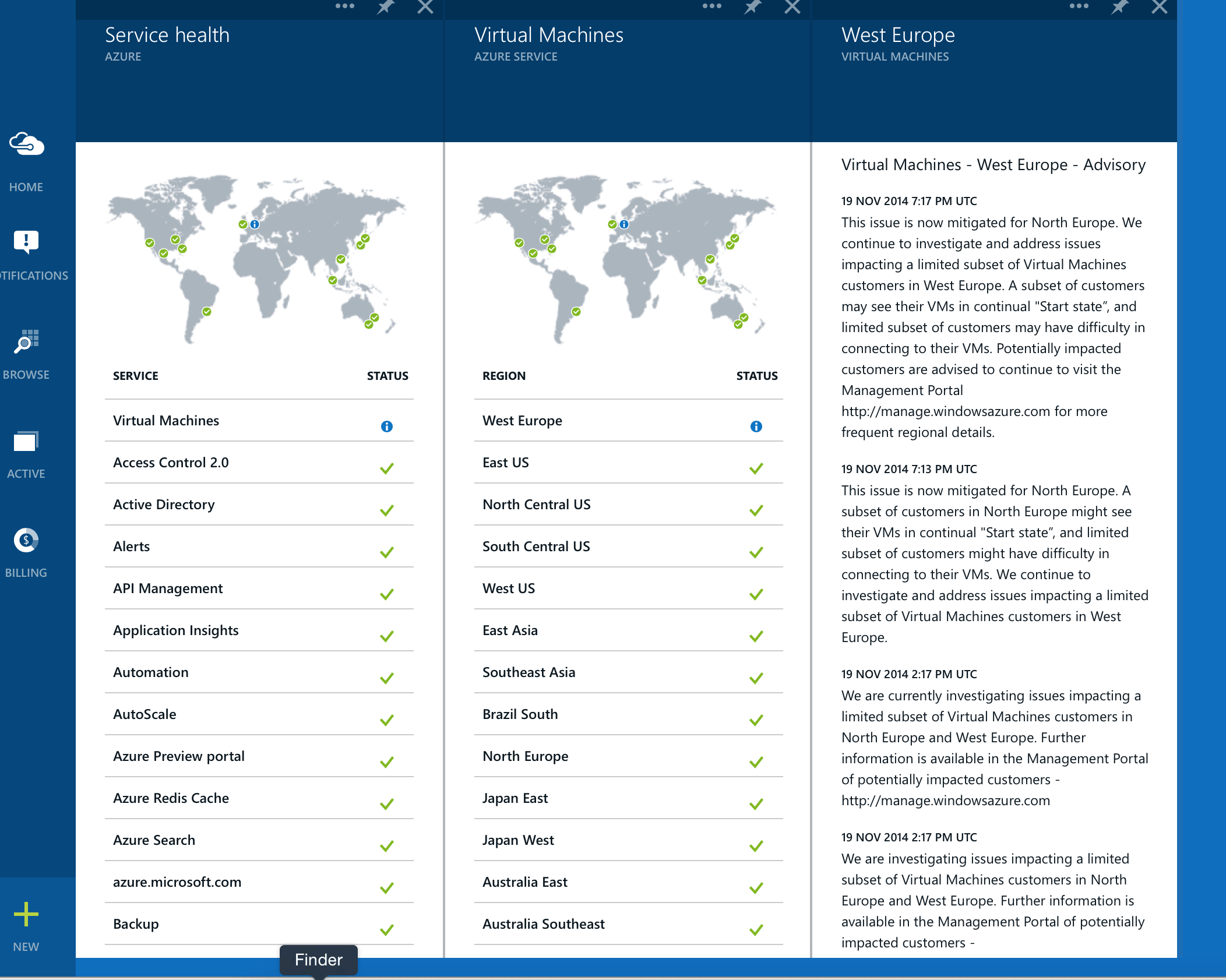The height and width of the screenshot is (980, 1226).
Task: Click the green New plus icon
Action: (x=26, y=914)
